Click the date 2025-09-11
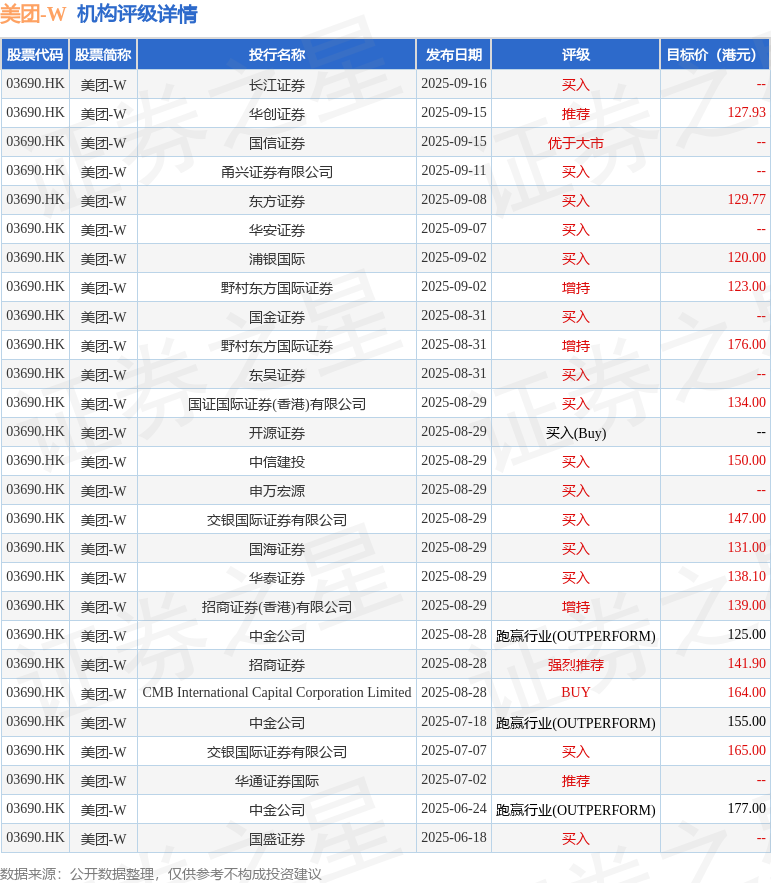771x883 pixels. (453, 170)
